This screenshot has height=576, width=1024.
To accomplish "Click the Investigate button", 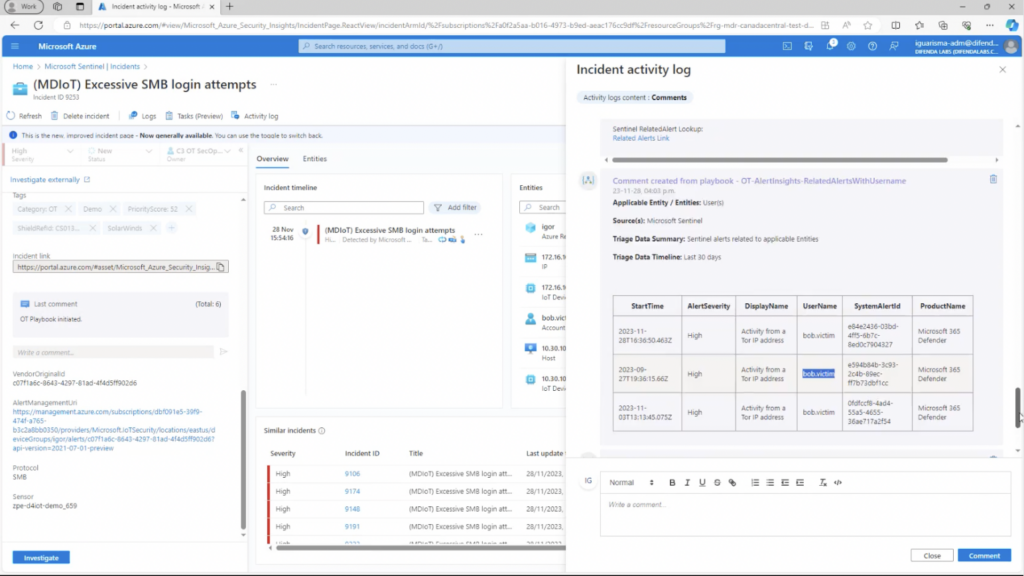I will pyautogui.click(x=41, y=558).
